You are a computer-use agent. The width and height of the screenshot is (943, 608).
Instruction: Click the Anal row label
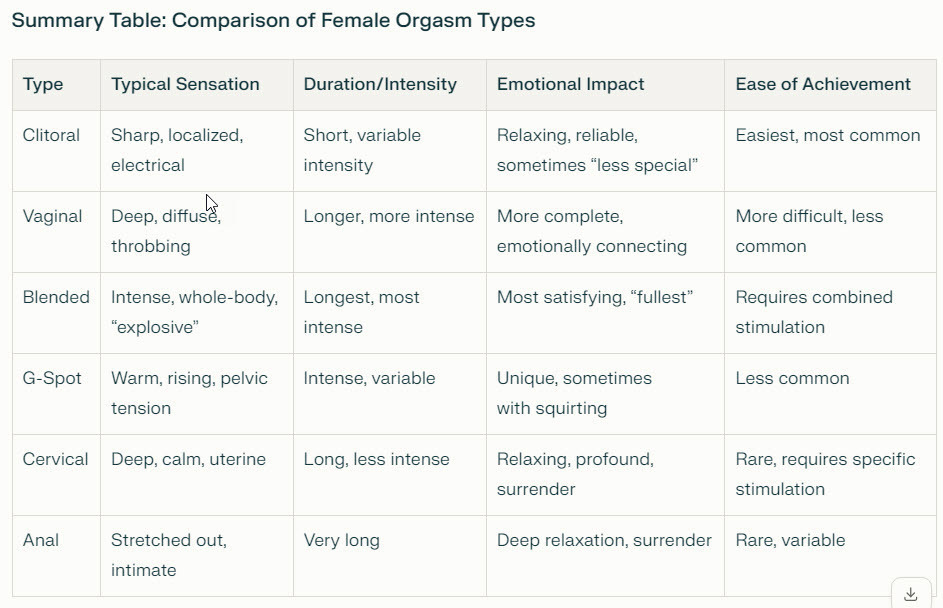[41, 540]
